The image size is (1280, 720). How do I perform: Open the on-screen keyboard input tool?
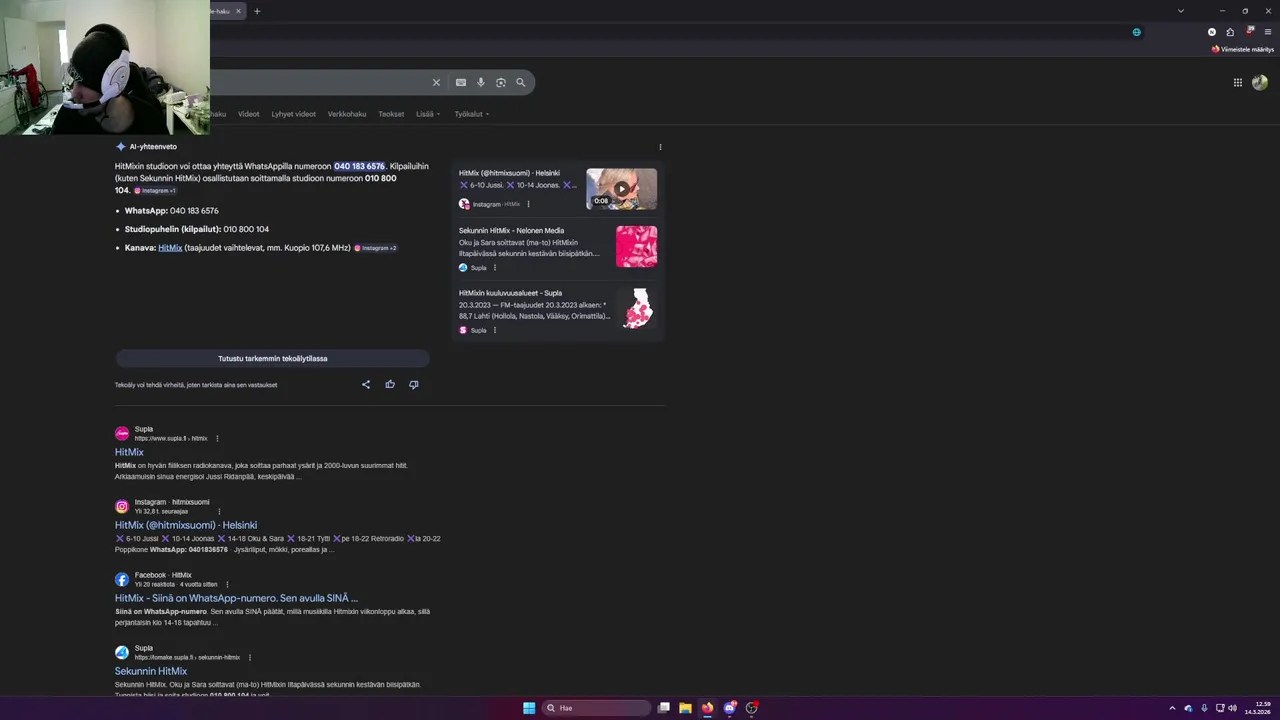coord(461,82)
